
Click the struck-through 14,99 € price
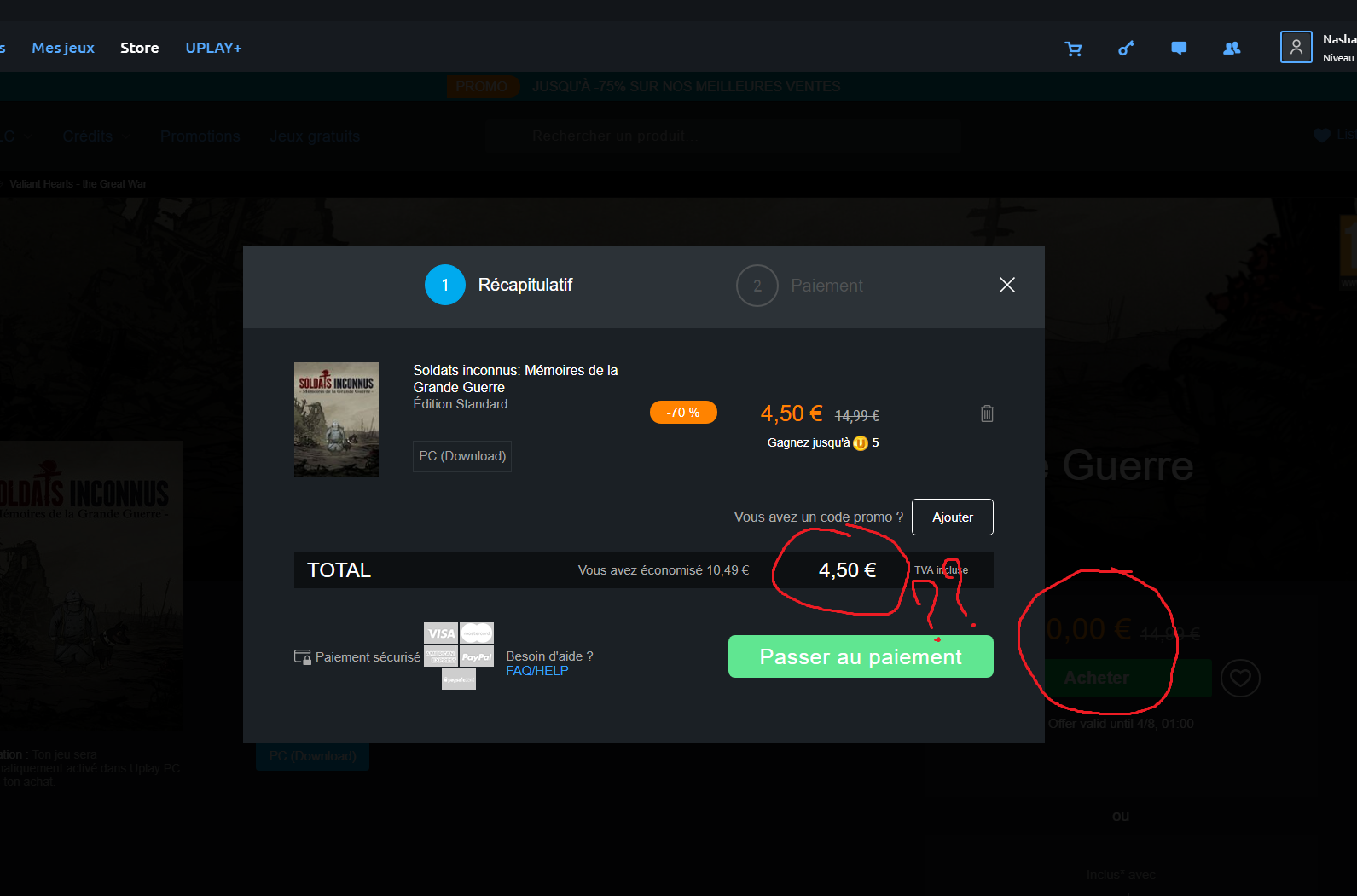click(x=856, y=415)
